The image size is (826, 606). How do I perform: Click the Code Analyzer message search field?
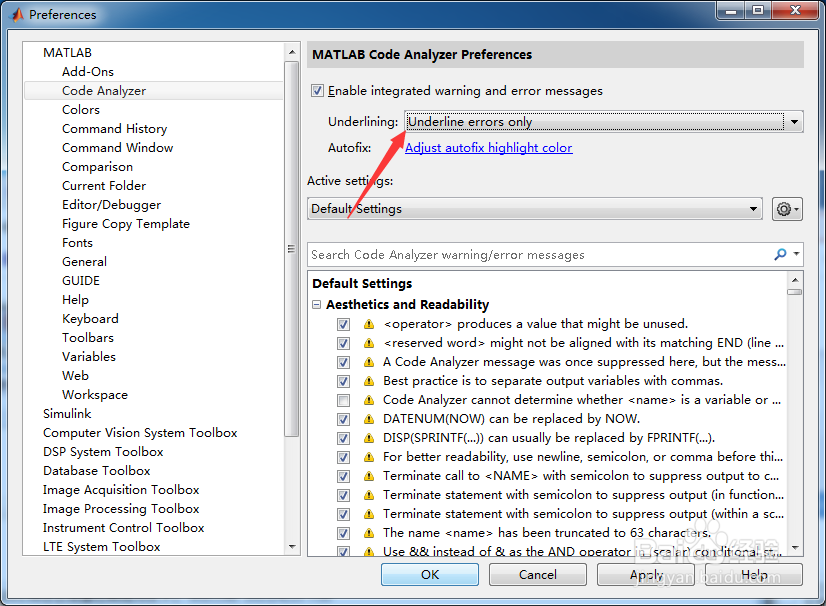pyautogui.click(x=540, y=255)
